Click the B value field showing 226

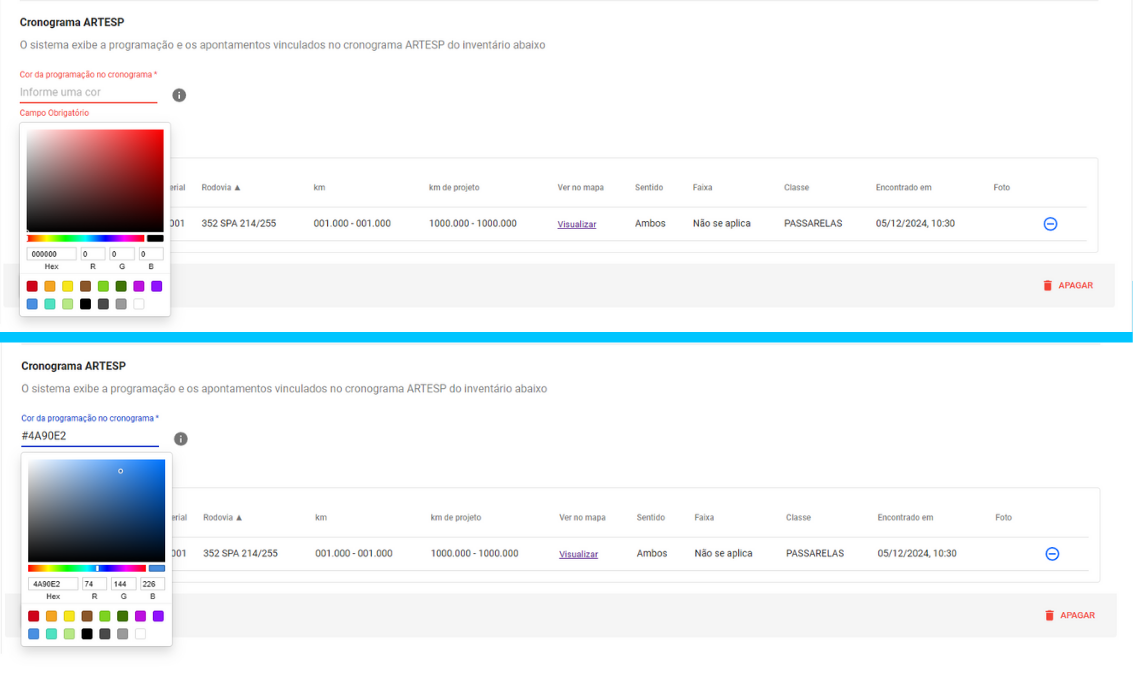click(152, 584)
